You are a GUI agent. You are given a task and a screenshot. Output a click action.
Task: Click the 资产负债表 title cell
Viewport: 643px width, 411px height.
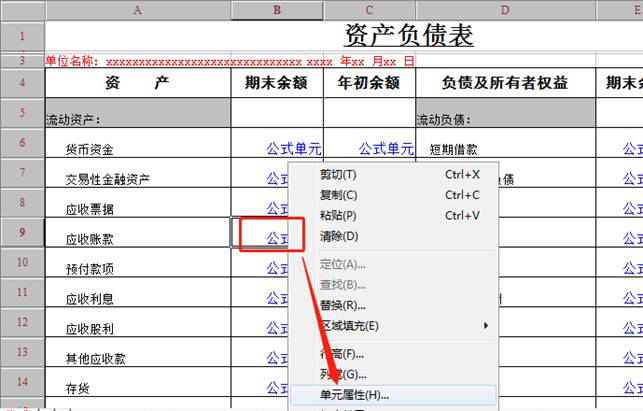pos(408,35)
